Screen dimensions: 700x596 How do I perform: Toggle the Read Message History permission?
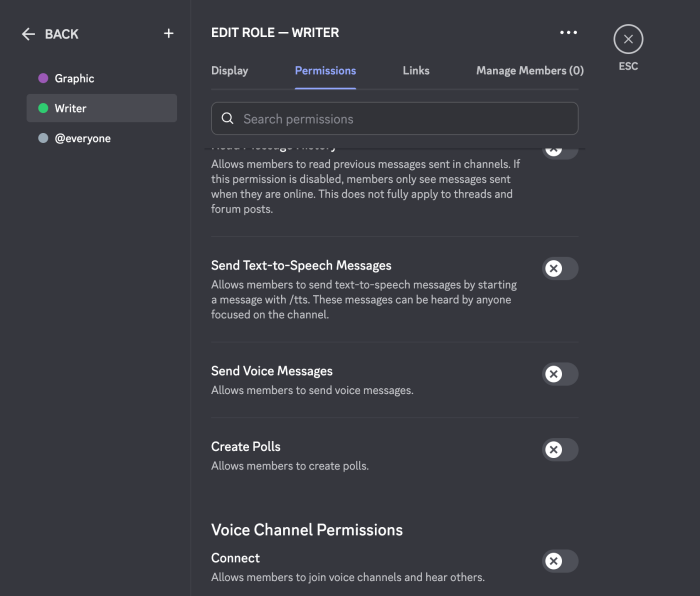click(x=560, y=150)
